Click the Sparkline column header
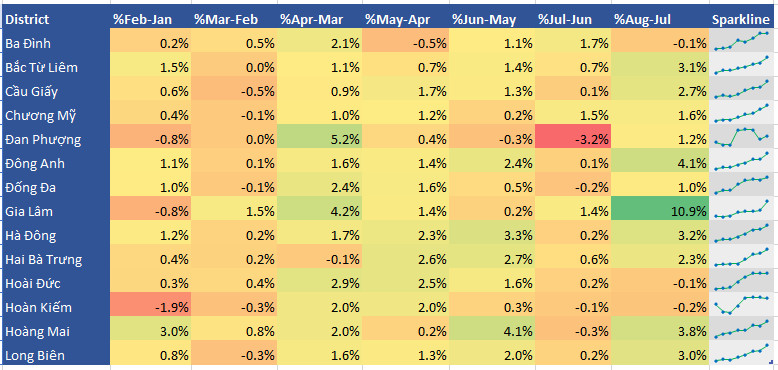778x370 pixels. (x=741, y=19)
